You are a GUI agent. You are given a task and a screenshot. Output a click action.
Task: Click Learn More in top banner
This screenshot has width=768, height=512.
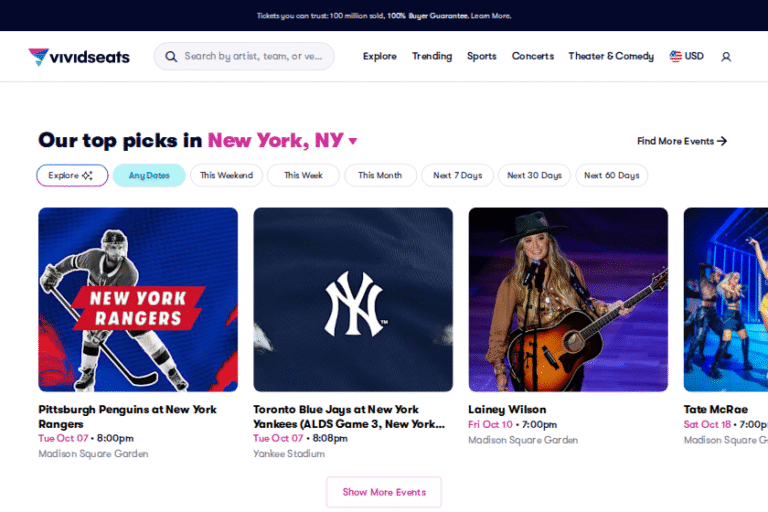491,16
